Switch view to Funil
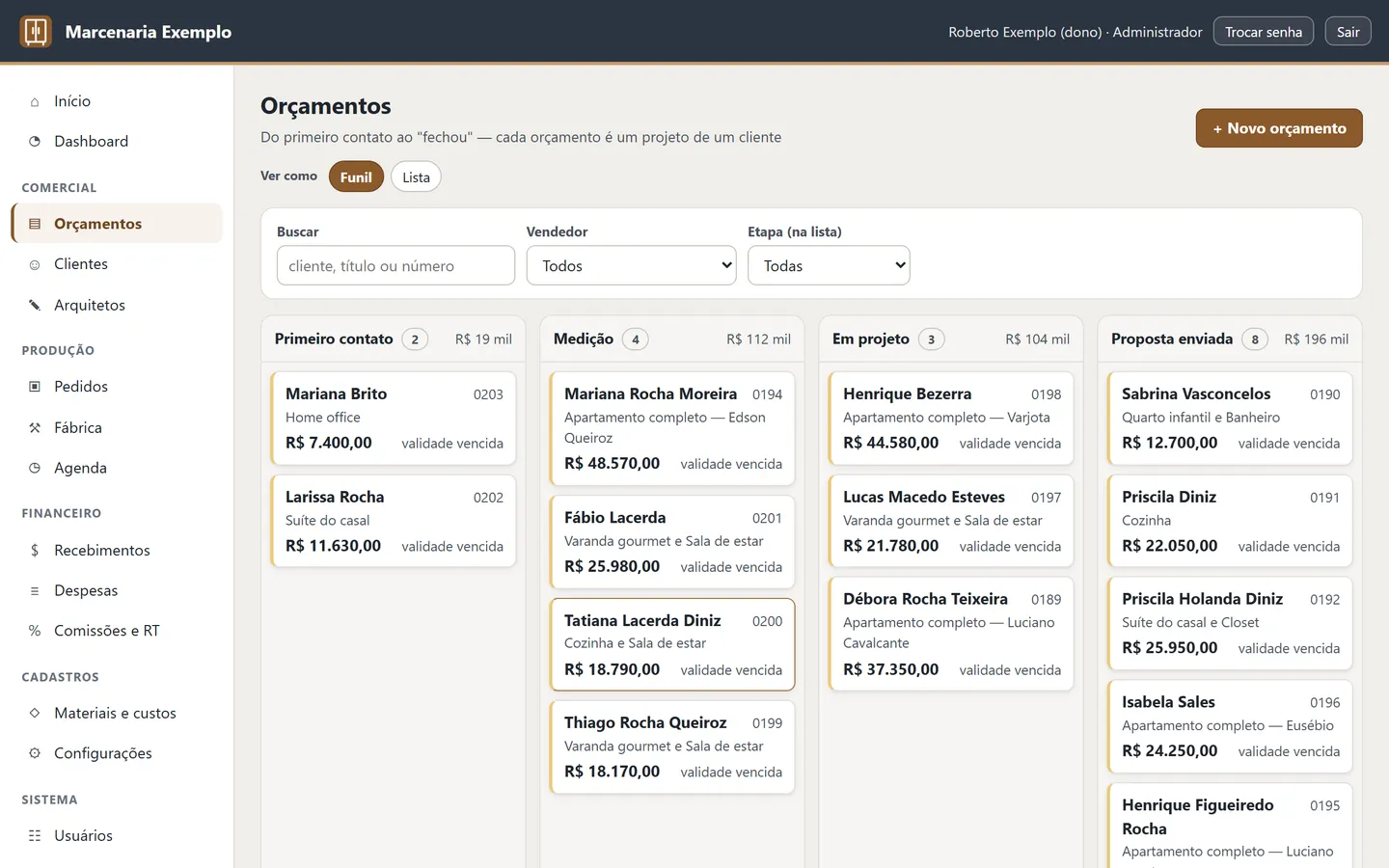This screenshot has width=1389, height=868. 356,177
